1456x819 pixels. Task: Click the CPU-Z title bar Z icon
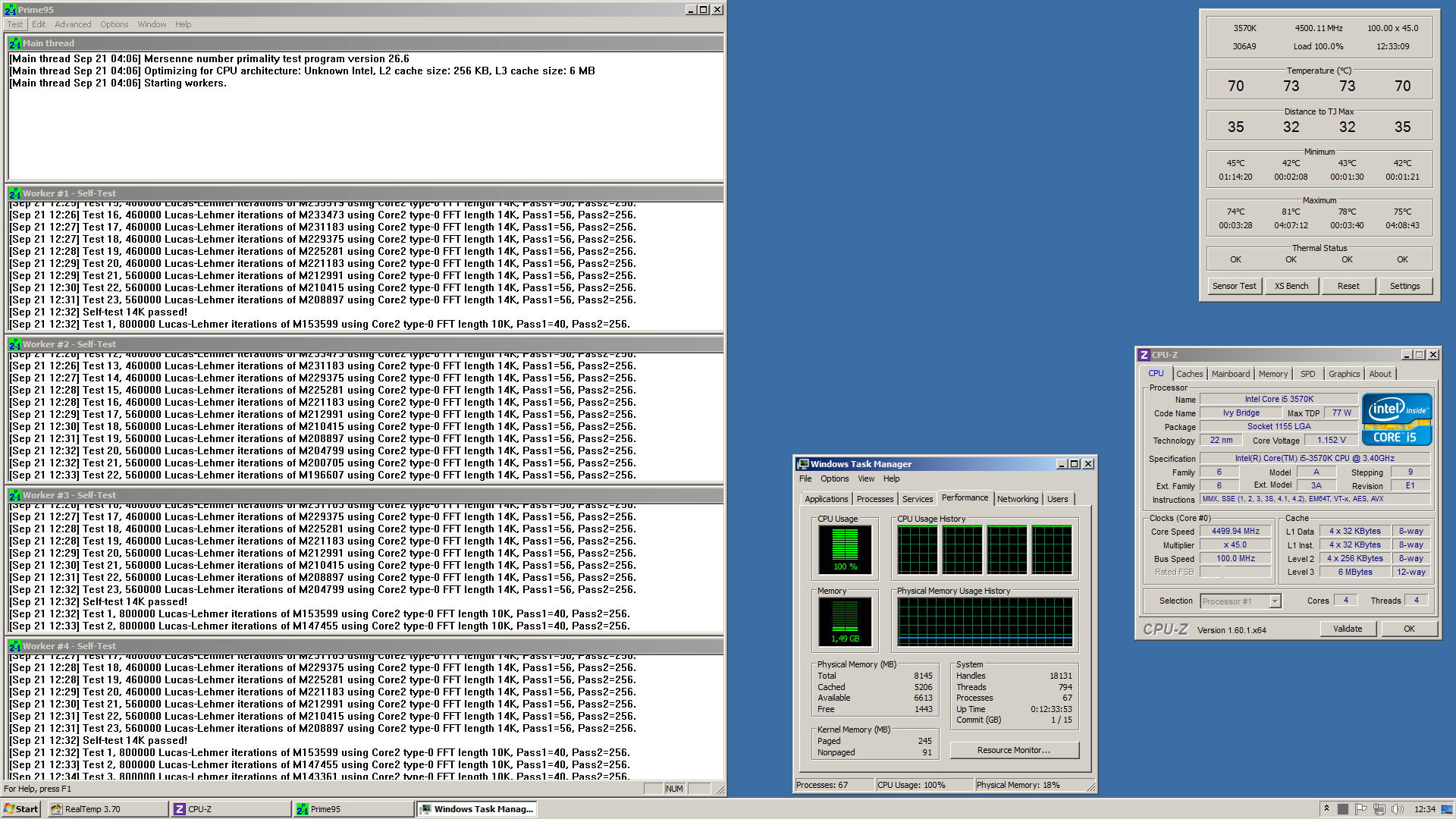(x=1144, y=355)
